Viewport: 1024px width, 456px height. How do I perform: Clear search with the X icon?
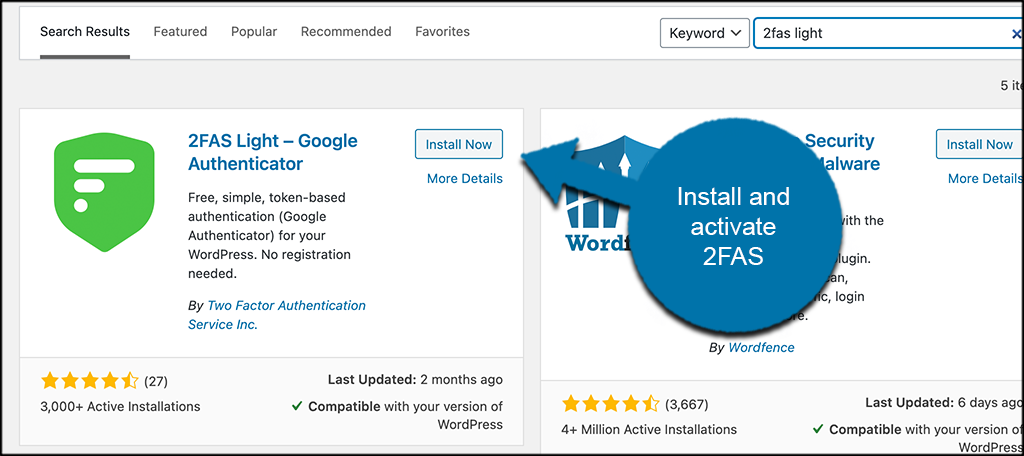[1016, 33]
